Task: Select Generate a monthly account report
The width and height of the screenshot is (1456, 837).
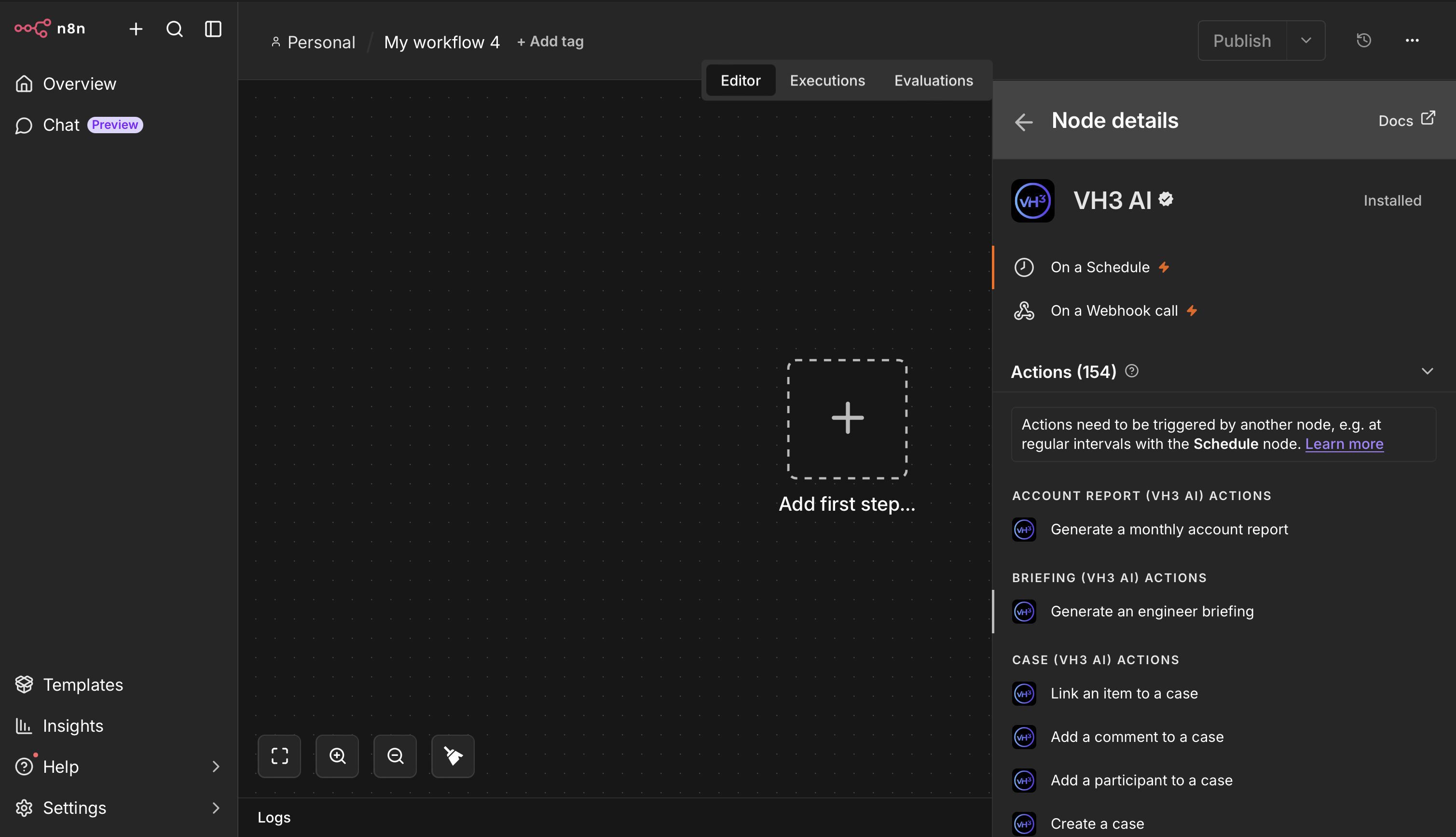Action: coord(1224,529)
